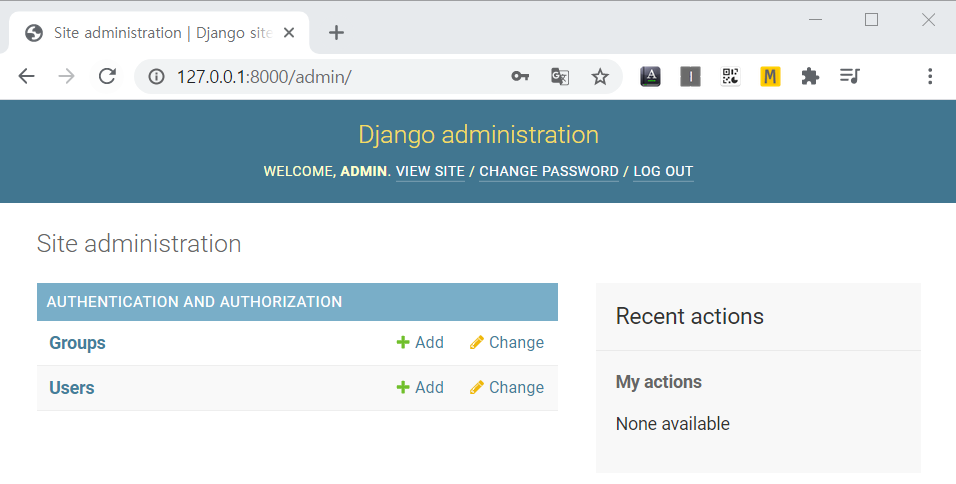Open the QR code extension icon
This screenshot has width=956, height=484.
pos(730,76)
